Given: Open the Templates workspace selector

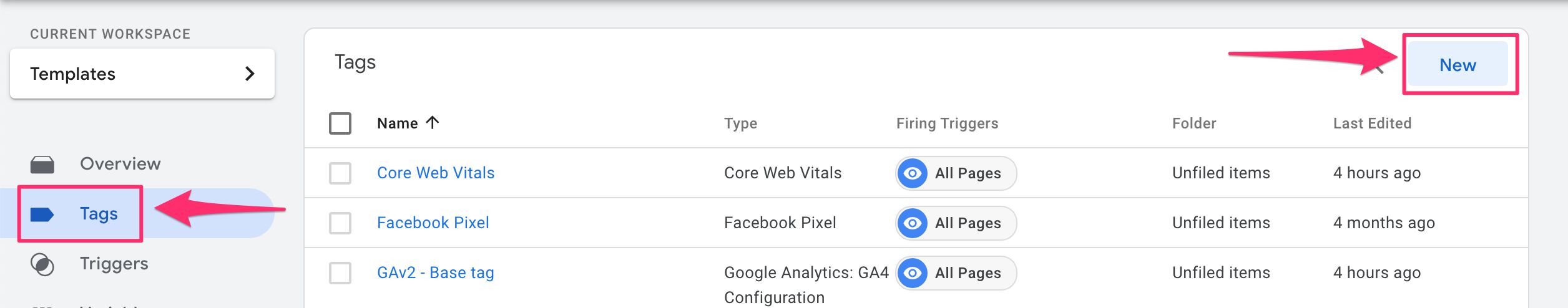Looking at the screenshot, I should 142,74.
